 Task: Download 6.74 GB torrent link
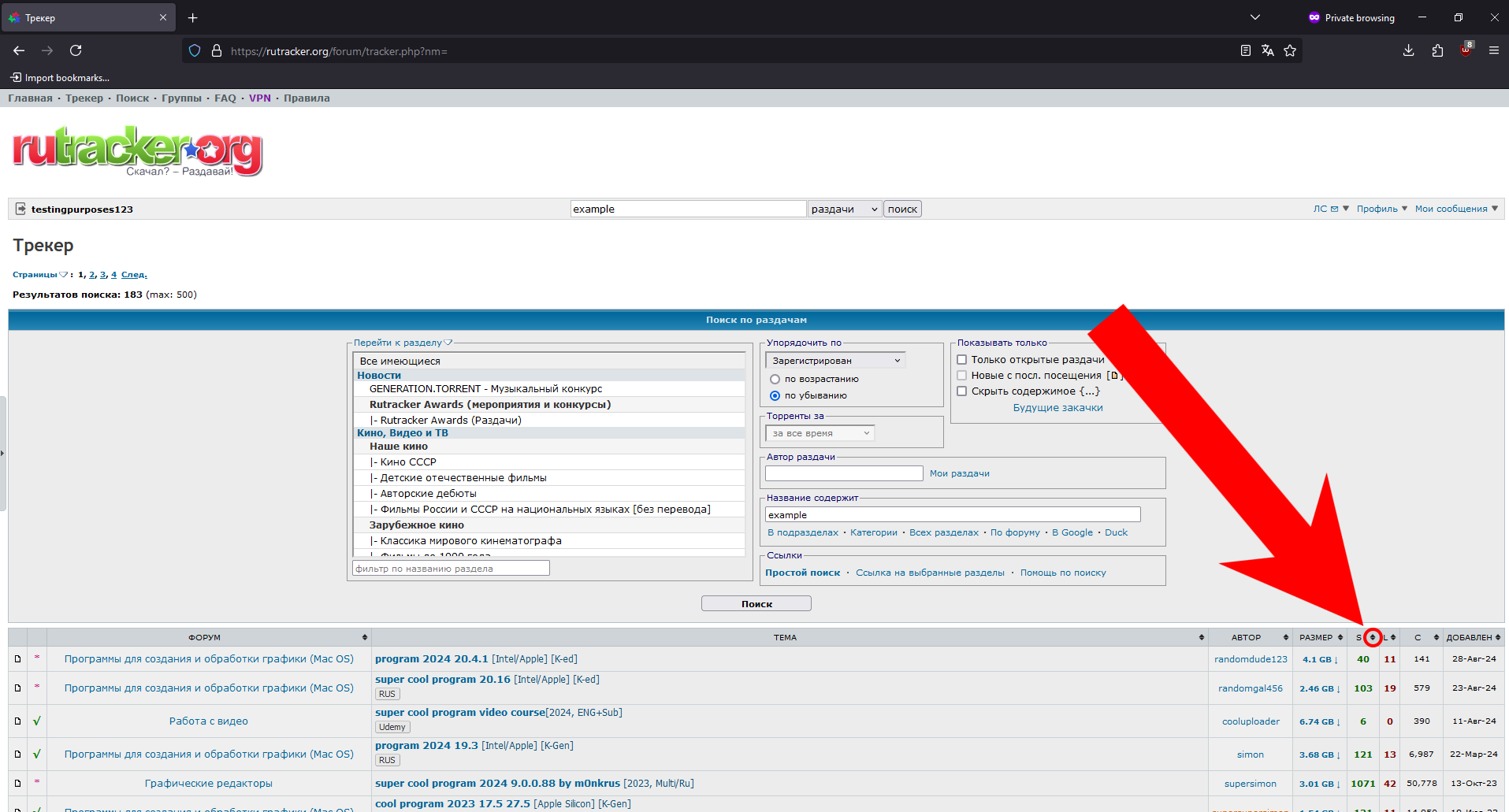tap(1319, 721)
